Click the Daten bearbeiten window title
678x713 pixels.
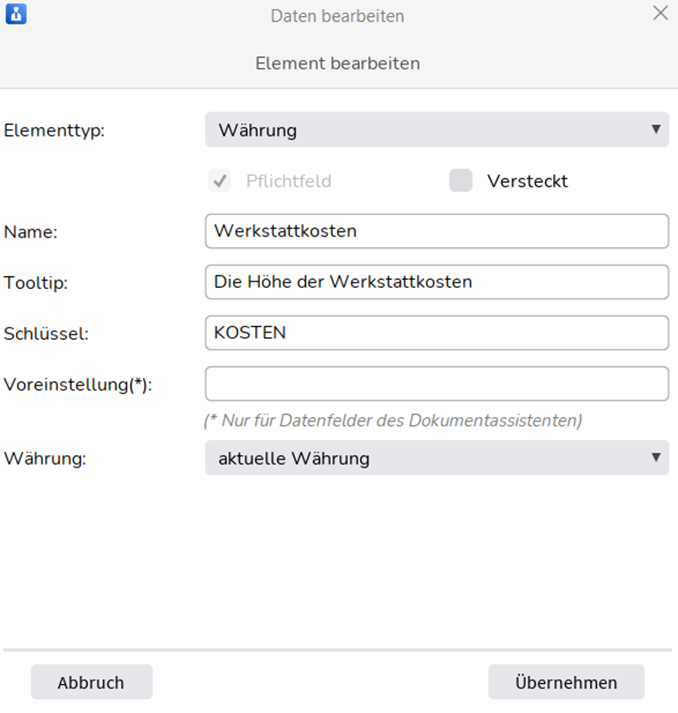click(x=337, y=16)
